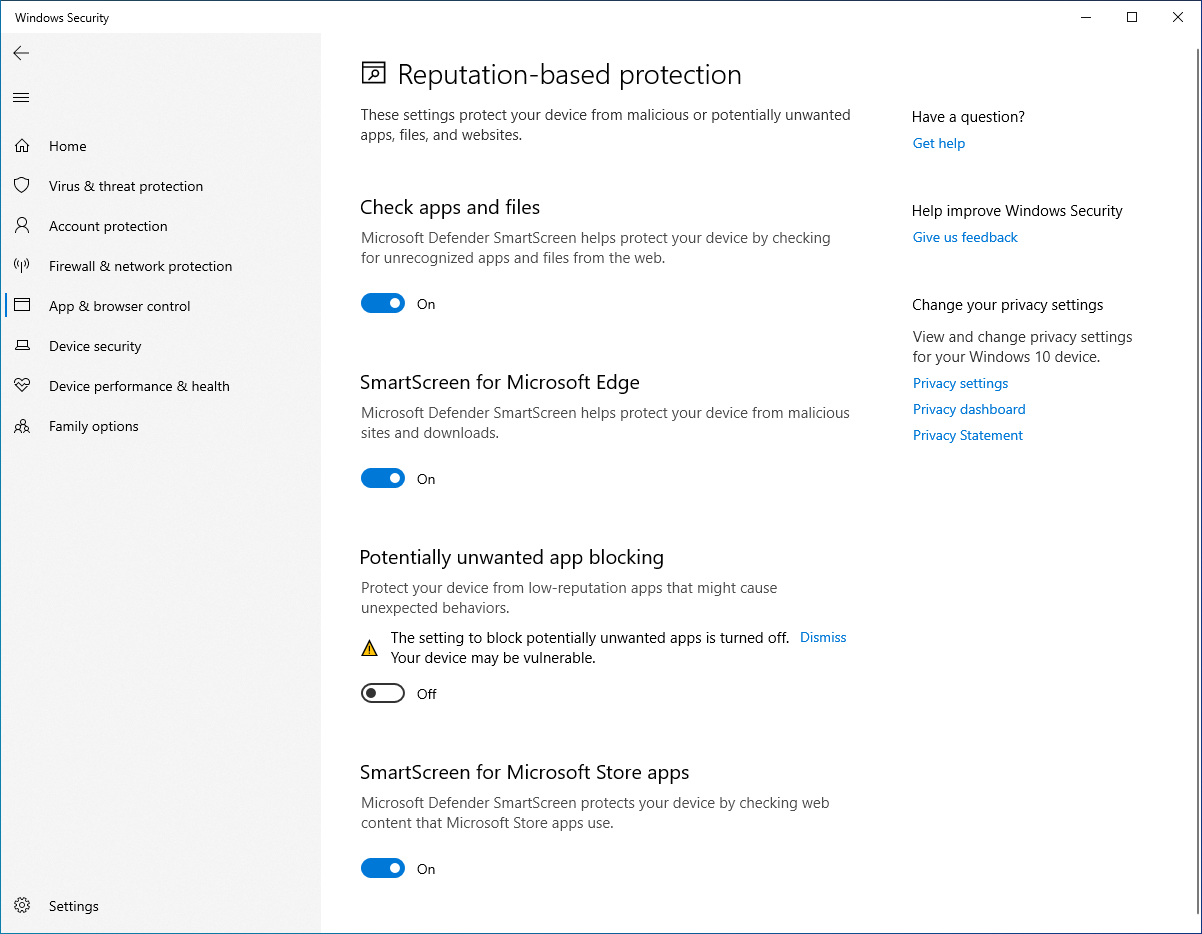This screenshot has width=1202, height=934.
Task: Click the Settings gear icon
Action: pos(22,906)
